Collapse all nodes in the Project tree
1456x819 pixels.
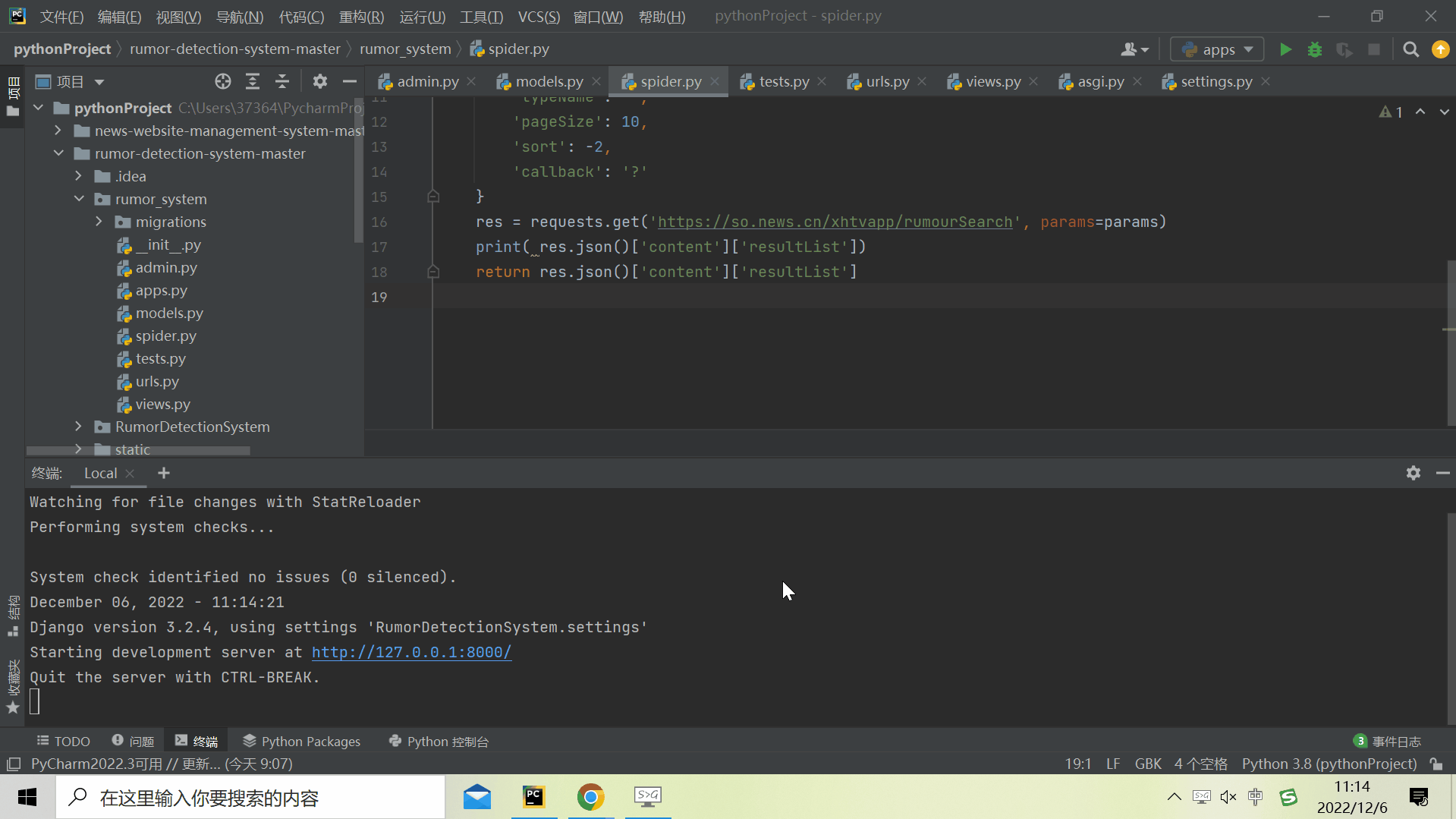[281, 81]
